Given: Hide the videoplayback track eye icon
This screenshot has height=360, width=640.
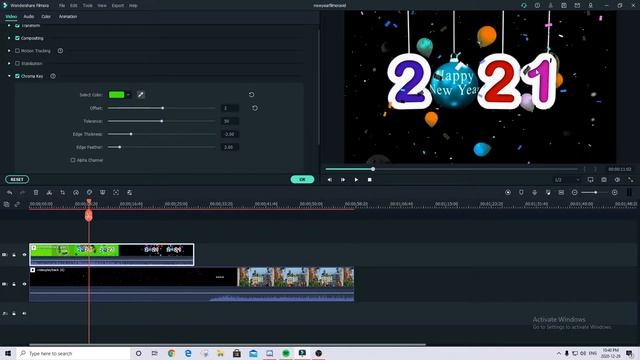Looking at the screenshot, I should click(24, 284).
